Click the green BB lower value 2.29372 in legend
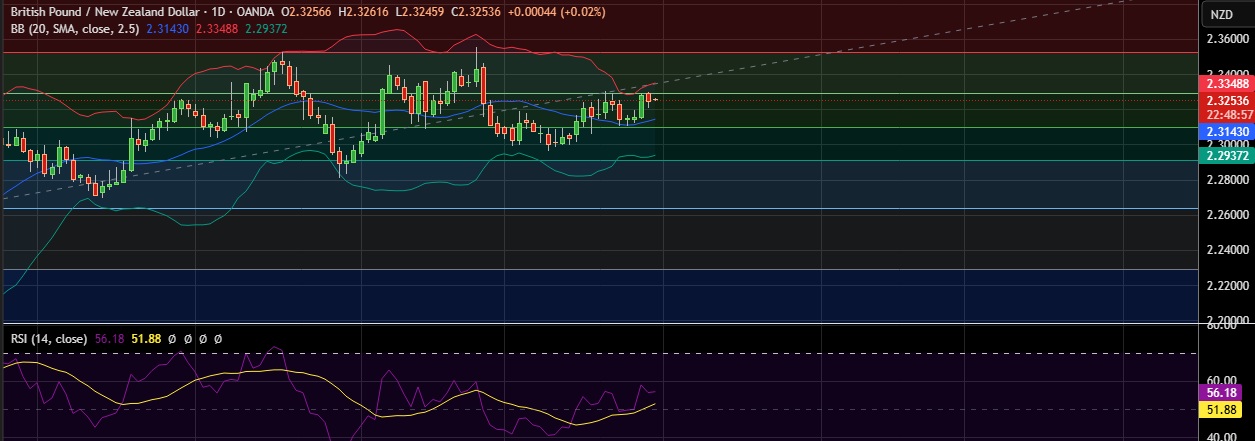 coord(270,27)
